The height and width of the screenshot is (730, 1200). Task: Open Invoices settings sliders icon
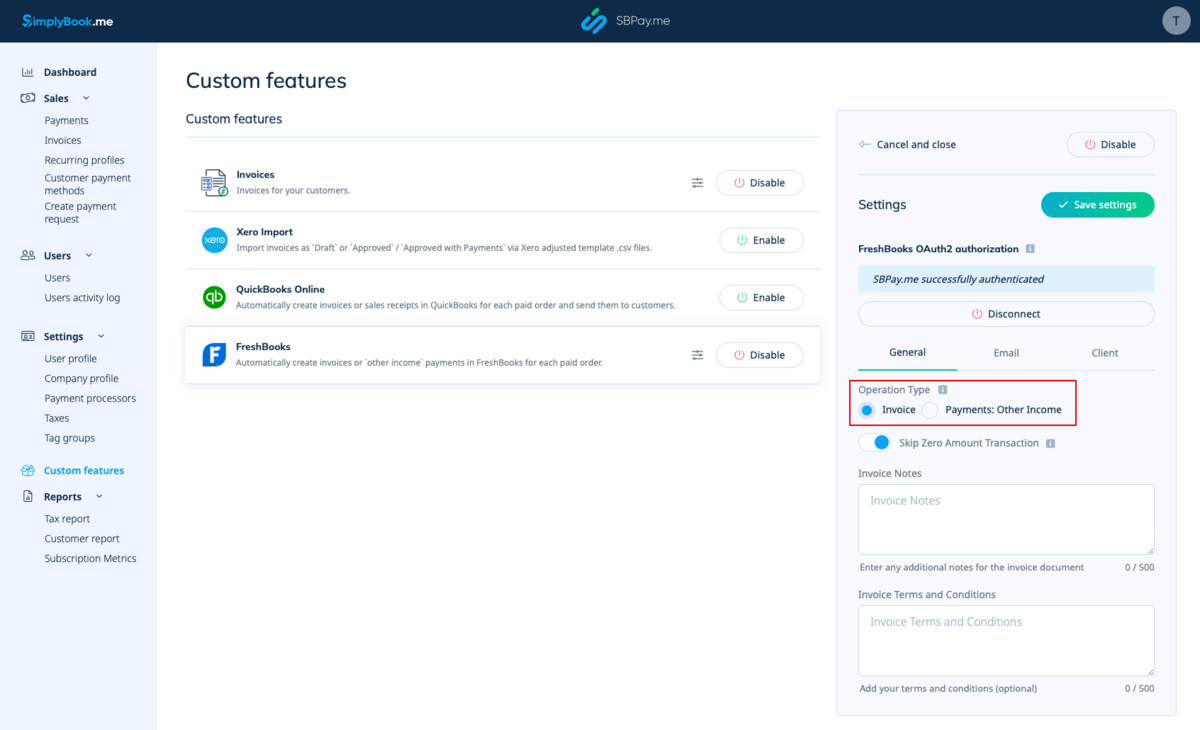pyautogui.click(x=697, y=183)
